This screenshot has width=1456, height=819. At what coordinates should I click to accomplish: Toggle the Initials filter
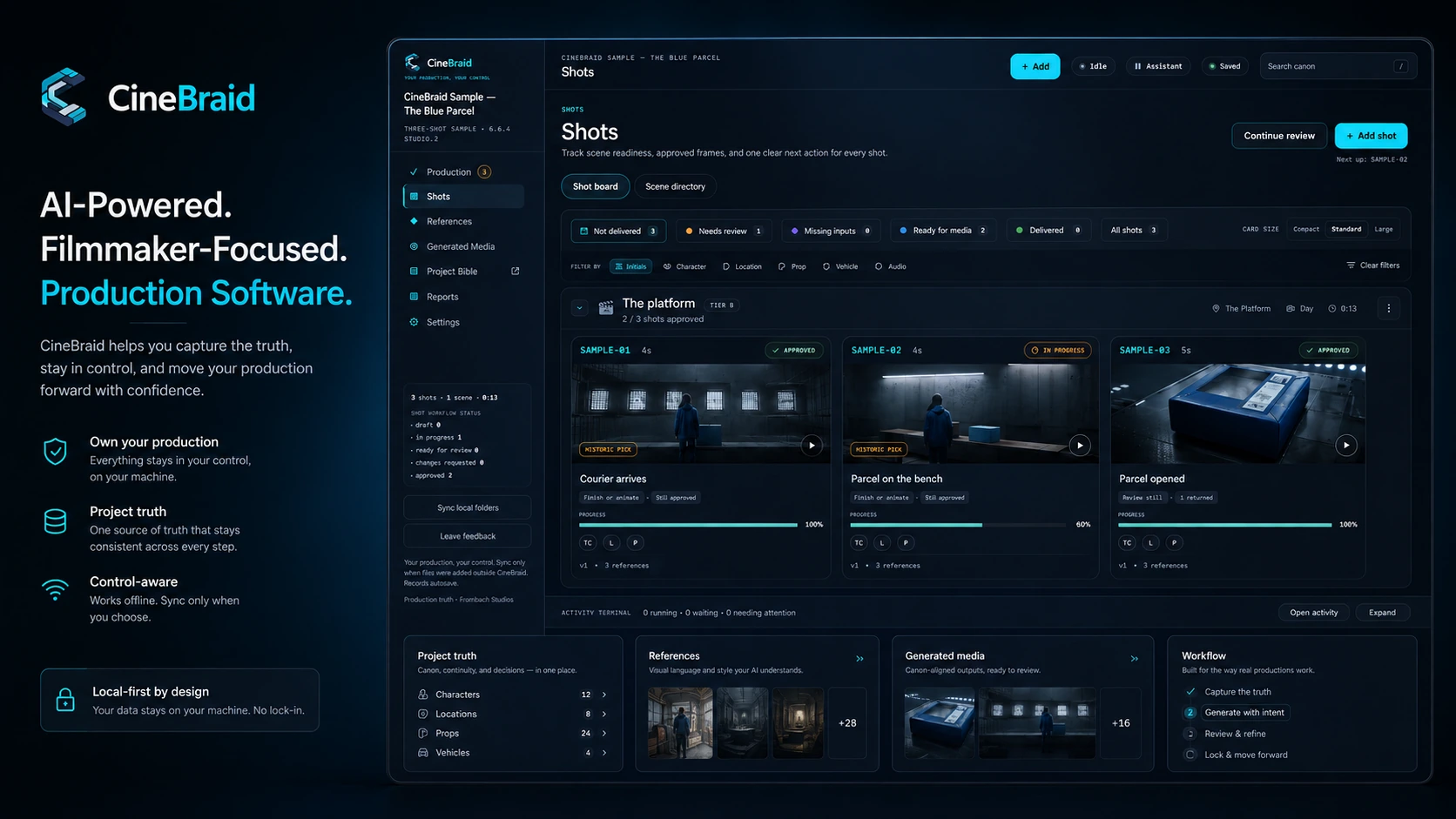pos(630,266)
